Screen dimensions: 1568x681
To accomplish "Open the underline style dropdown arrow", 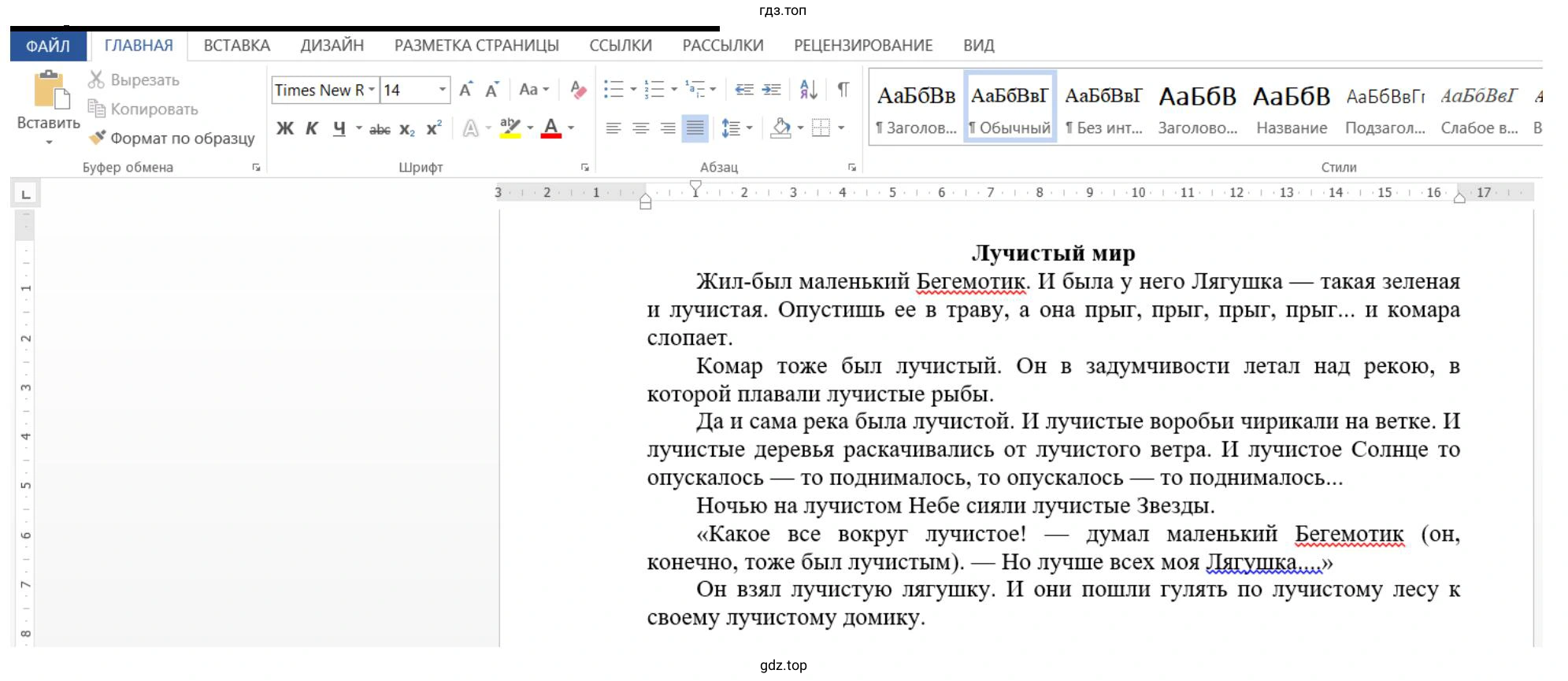I will pyautogui.click(x=359, y=128).
